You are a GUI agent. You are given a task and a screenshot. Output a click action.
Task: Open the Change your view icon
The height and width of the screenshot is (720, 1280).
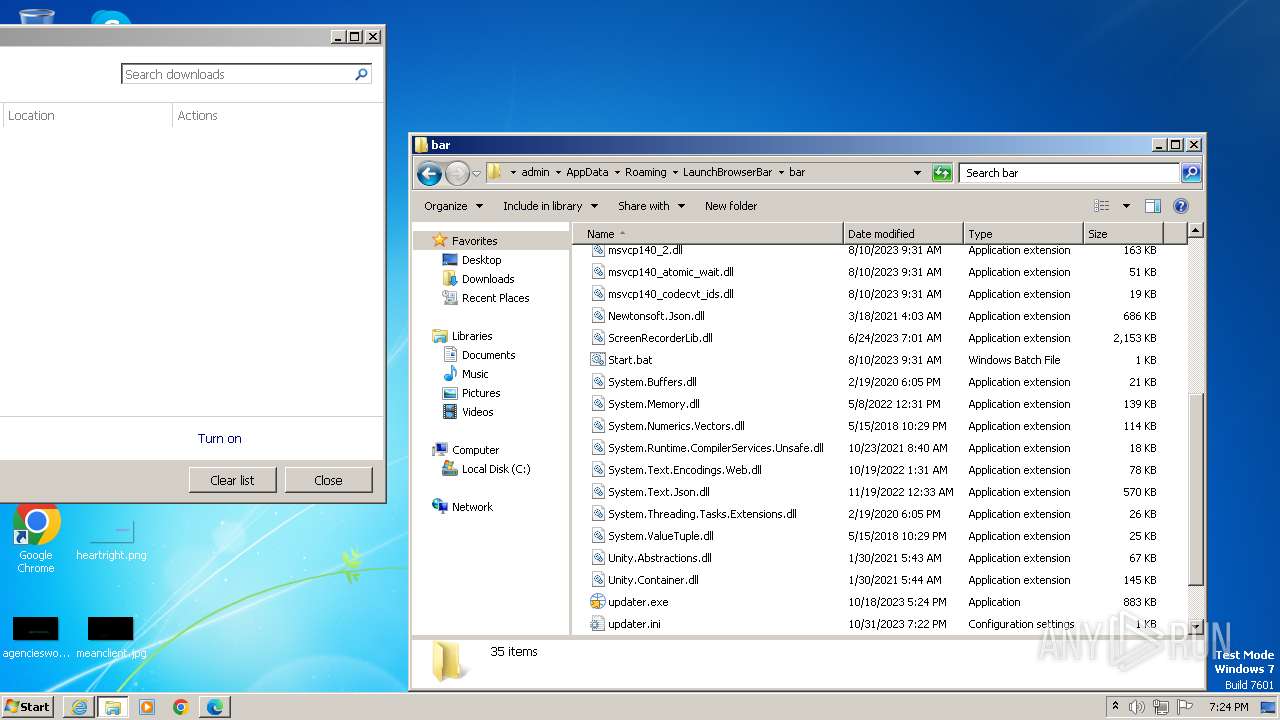coord(1101,206)
